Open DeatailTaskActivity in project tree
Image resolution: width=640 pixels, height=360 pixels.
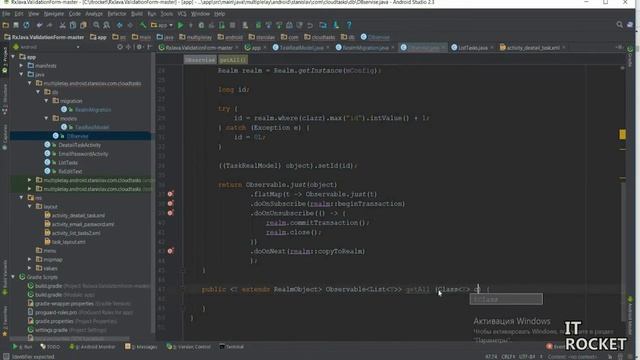pos(79,145)
